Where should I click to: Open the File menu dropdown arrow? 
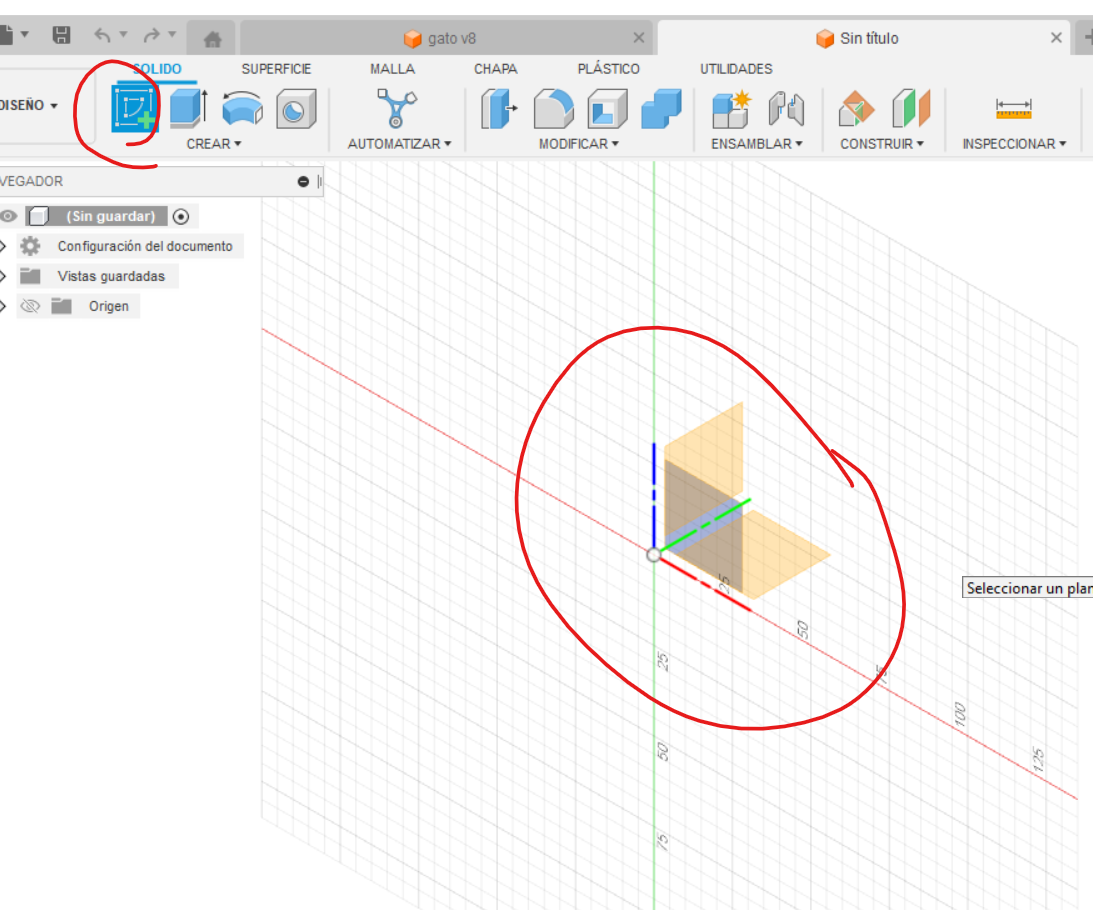[25, 33]
